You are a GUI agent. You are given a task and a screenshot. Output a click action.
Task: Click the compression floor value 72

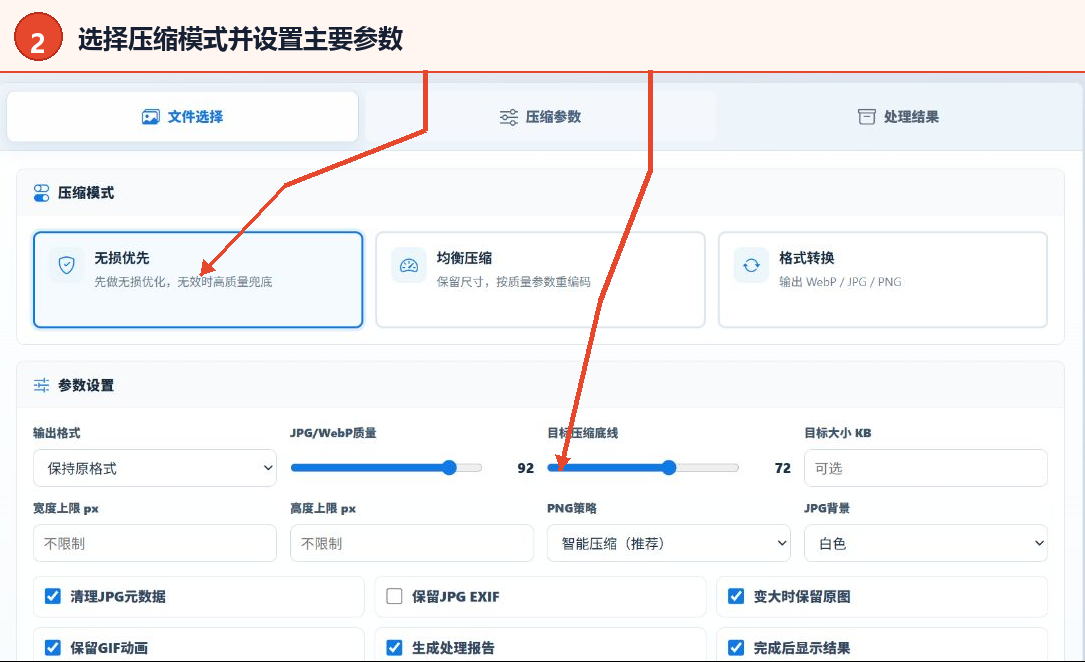pyautogui.click(x=783, y=468)
